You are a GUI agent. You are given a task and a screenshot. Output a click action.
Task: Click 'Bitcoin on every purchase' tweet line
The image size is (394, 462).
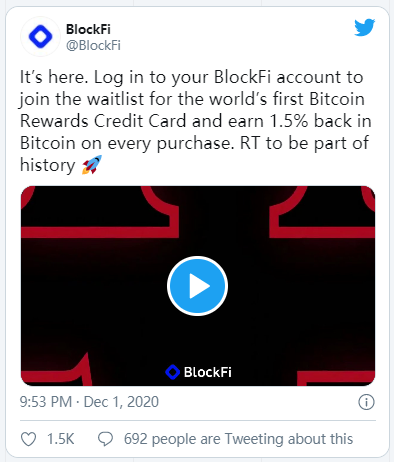(x=125, y=143)
